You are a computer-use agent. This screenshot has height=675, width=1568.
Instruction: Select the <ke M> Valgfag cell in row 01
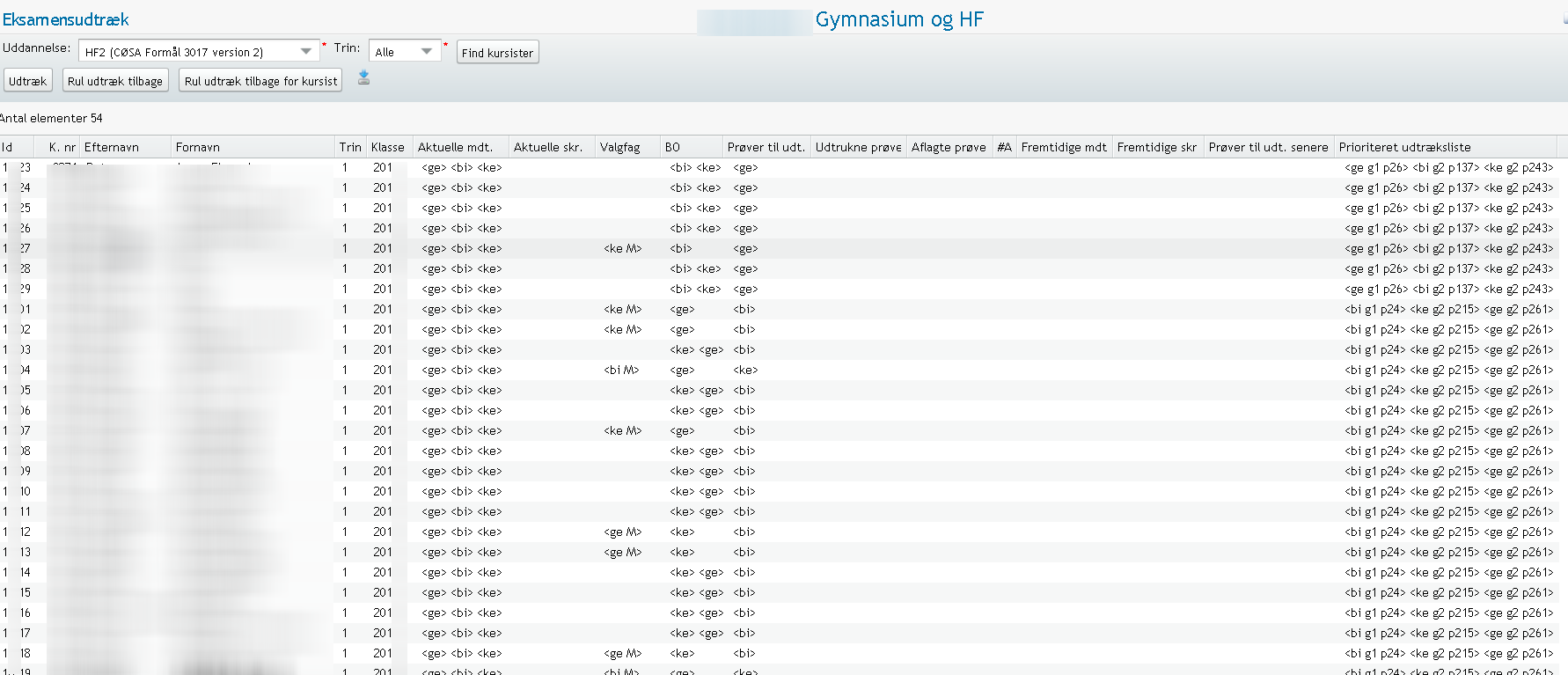tap(623, 309)
